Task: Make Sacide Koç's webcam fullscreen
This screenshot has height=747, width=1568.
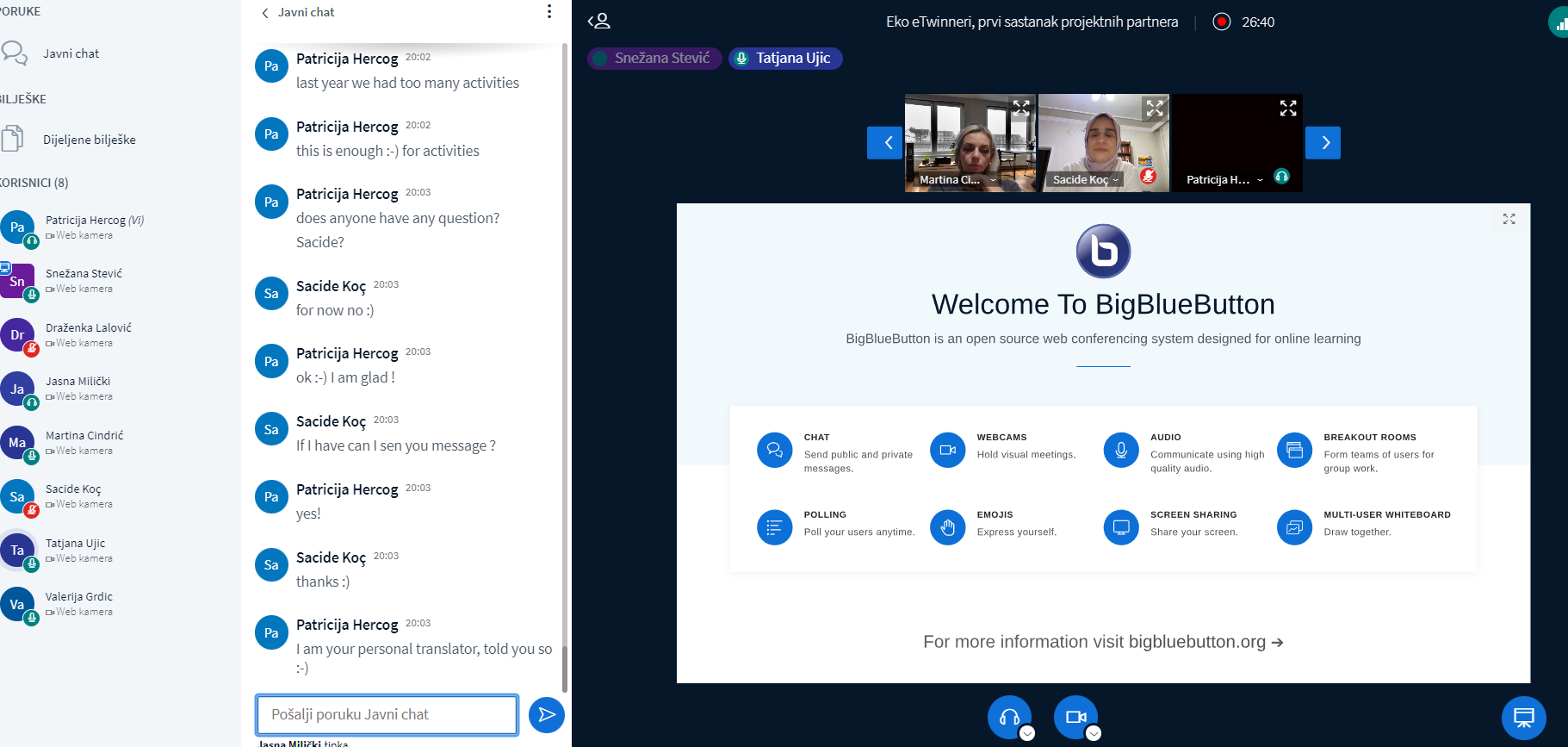Action: tap(1155, 108)
